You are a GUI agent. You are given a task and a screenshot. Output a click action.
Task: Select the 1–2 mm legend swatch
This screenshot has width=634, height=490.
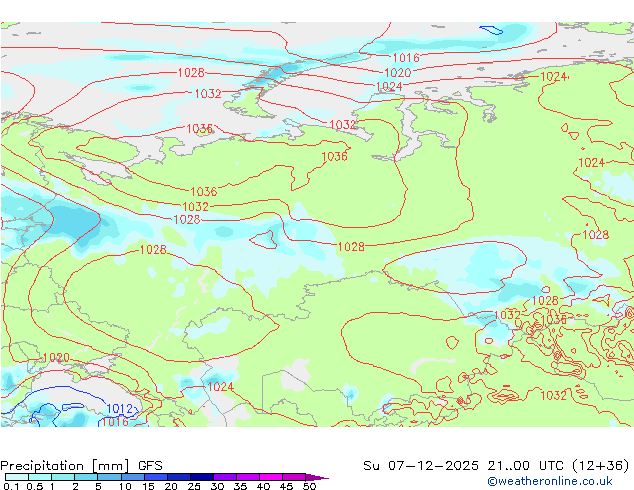click(x=63, y=477)
